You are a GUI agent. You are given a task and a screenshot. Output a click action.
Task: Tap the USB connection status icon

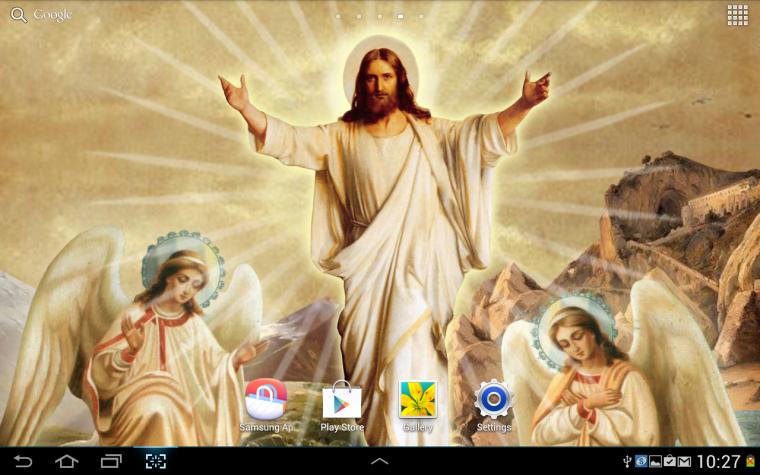click(627, 461)
